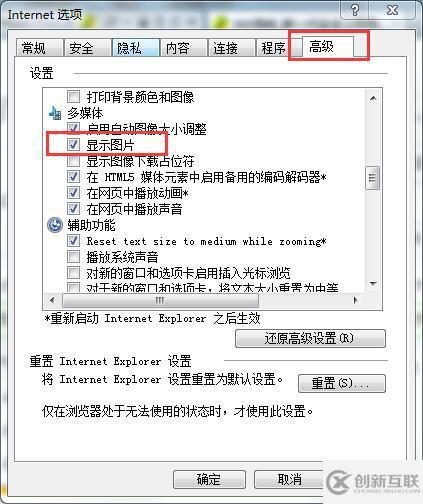Confirm with the 确定 button
This screenshot has height=504, width=423.
[x=209, y=480]
